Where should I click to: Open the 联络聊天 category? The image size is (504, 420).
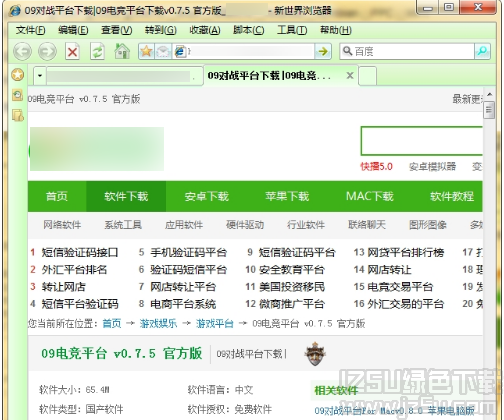click(367, 225)
